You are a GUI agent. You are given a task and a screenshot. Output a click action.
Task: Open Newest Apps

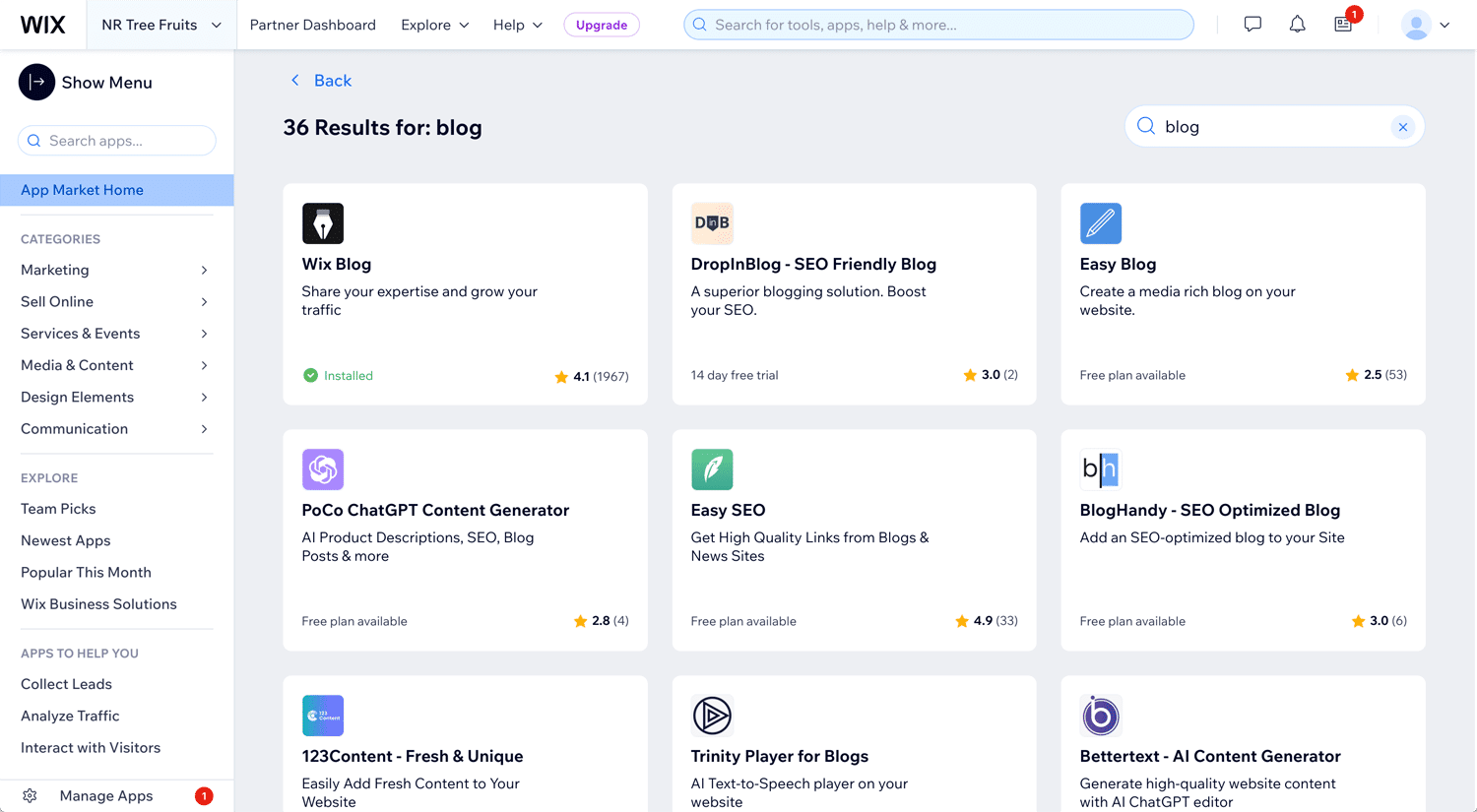coord(66,540)
